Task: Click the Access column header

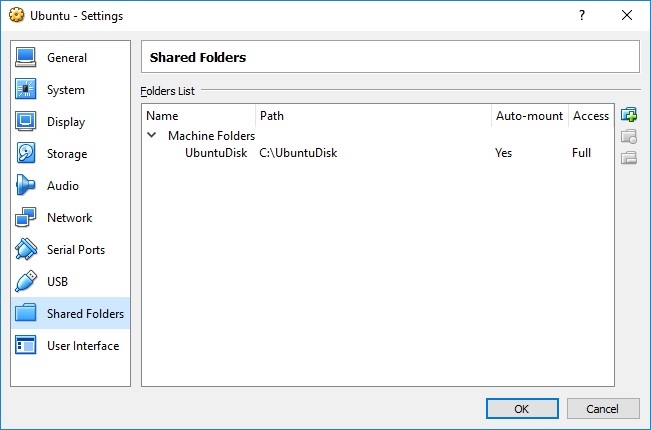Action: tap(590, 116)
